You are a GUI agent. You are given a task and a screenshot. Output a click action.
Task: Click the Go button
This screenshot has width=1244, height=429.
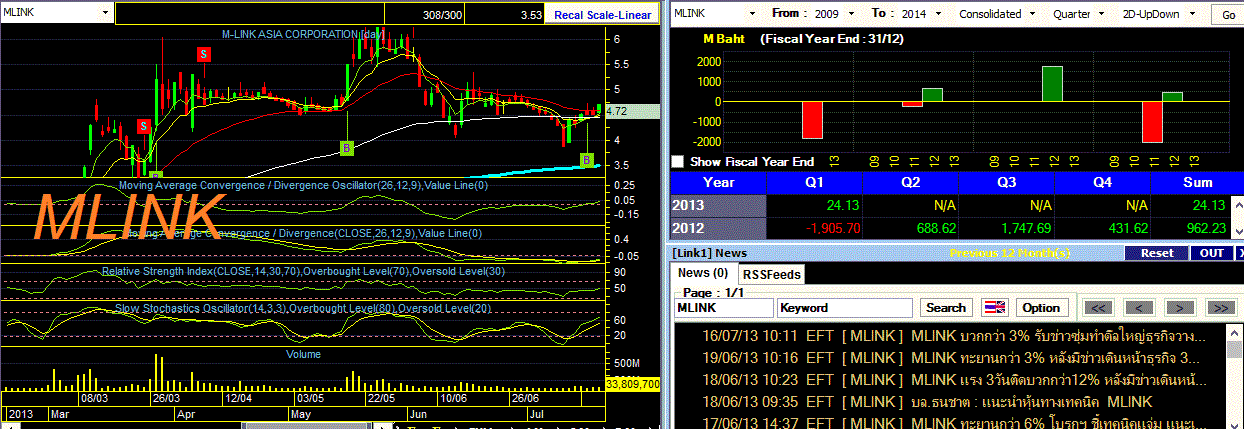[1227, 15]
